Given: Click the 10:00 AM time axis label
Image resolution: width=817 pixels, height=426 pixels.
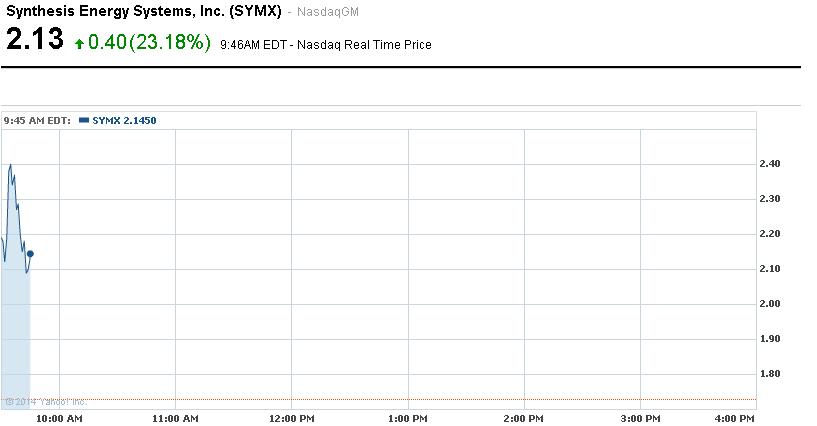Looking at the screenshot, I should pyautogui.click(x=60, y=417).
